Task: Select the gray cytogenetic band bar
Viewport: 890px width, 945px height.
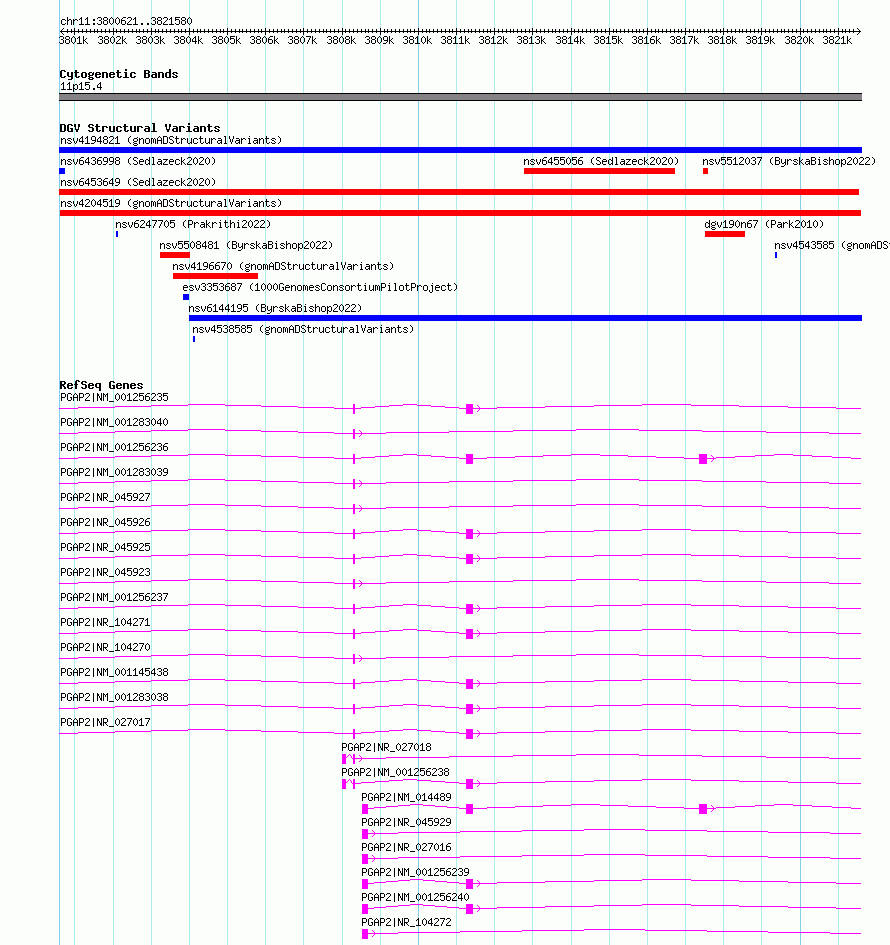Action: coord(460,97)
